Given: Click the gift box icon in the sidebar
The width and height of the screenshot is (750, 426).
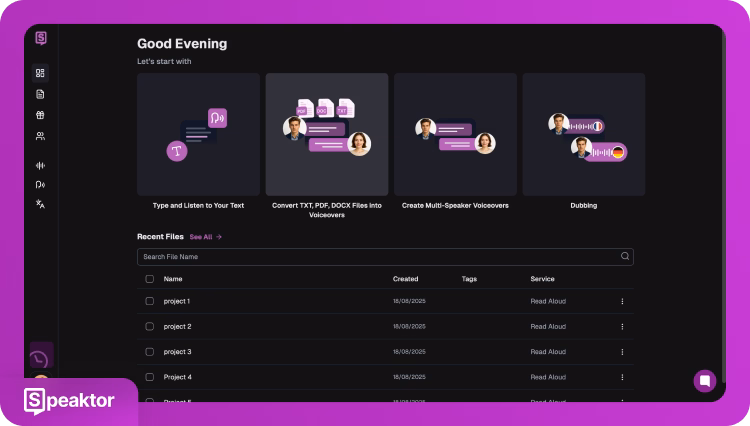Looking at the screenshot, I should click(40, 115).
